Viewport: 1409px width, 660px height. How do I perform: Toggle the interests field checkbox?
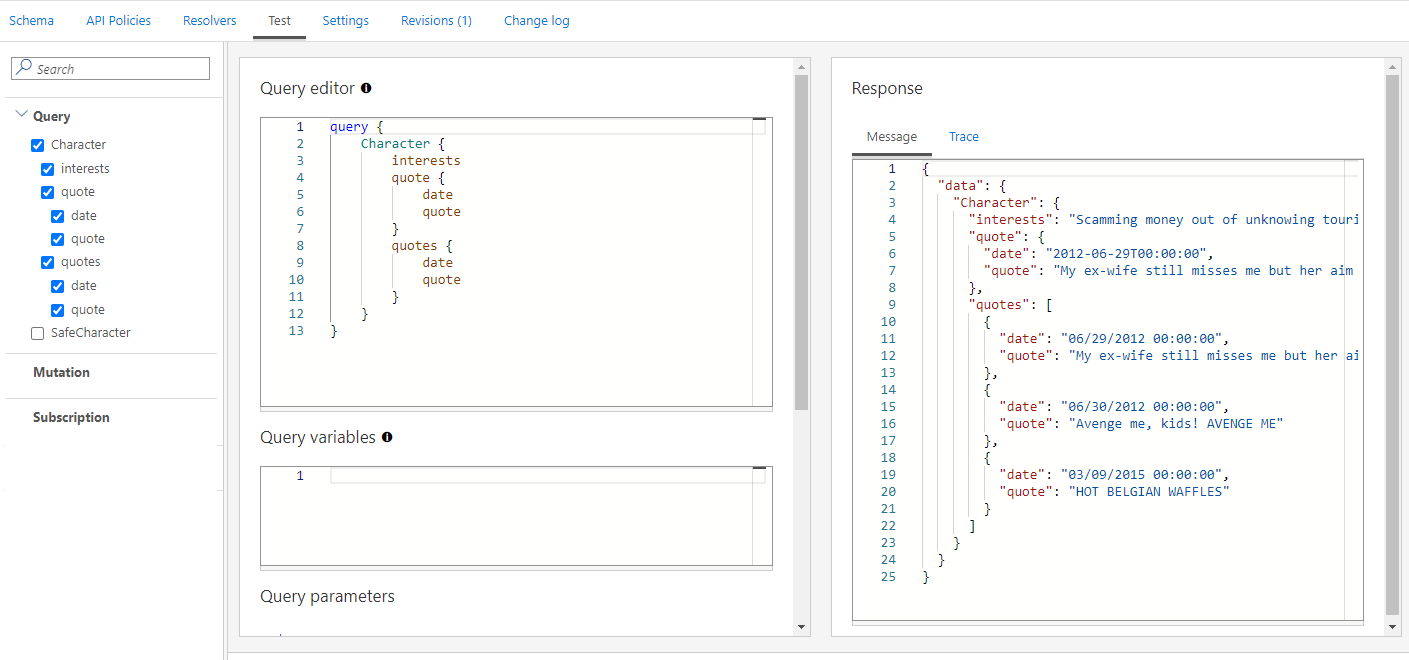pyautogui.click(x=48, y=169)
